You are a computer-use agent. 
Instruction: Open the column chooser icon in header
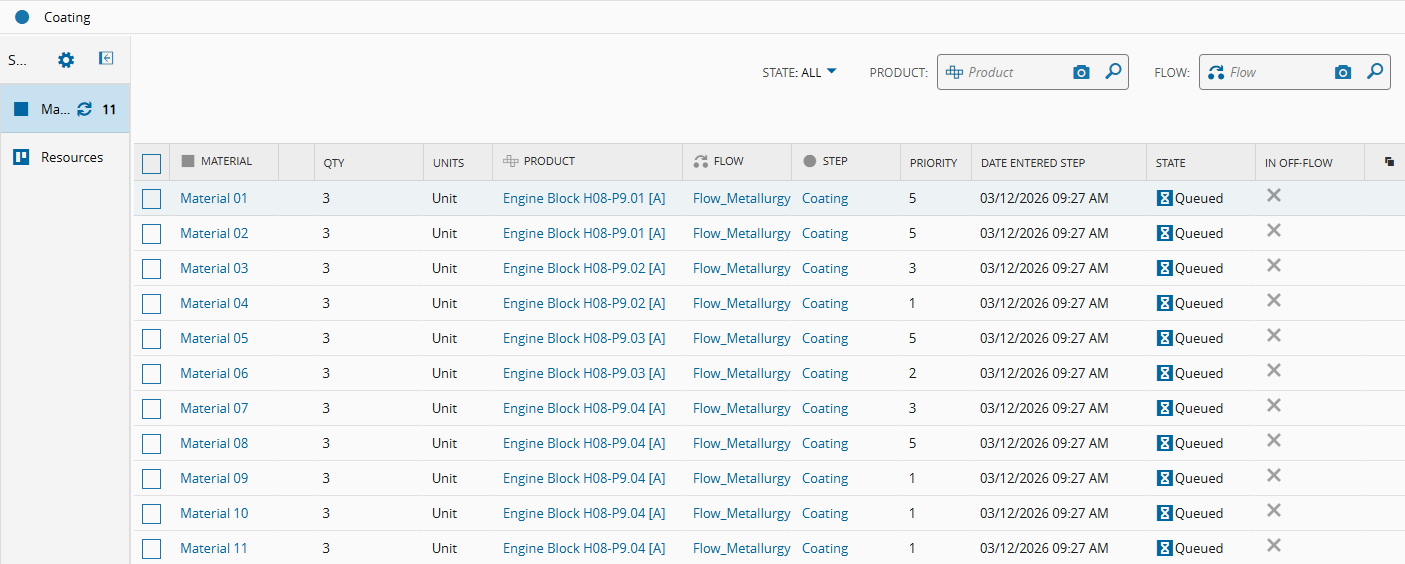(1389, 162)
